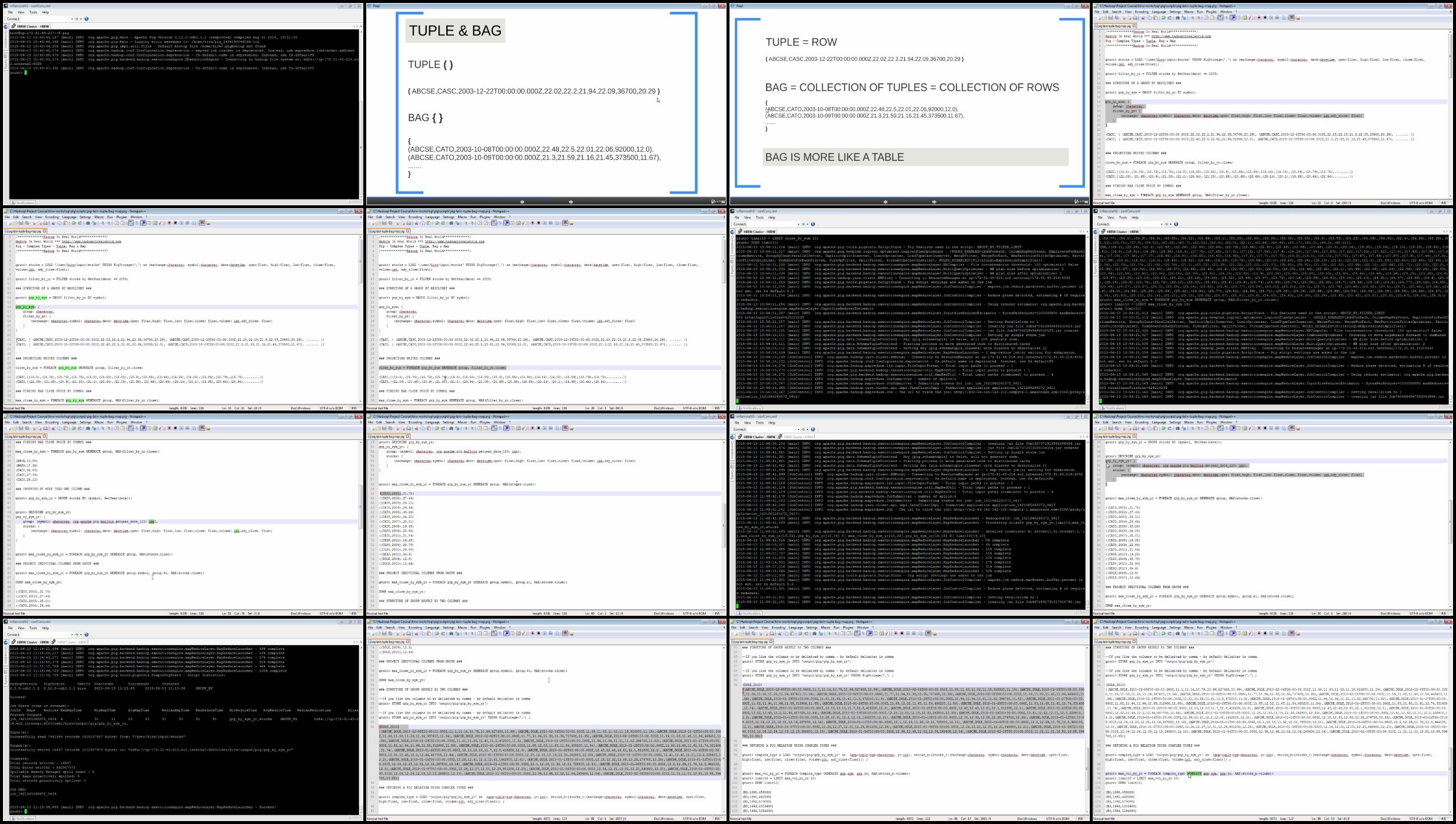Click Undo arrow in Notepad++ with selected ((CATO,2001),21.75) line
This screenshot has height=824, width=1456.
436,428
